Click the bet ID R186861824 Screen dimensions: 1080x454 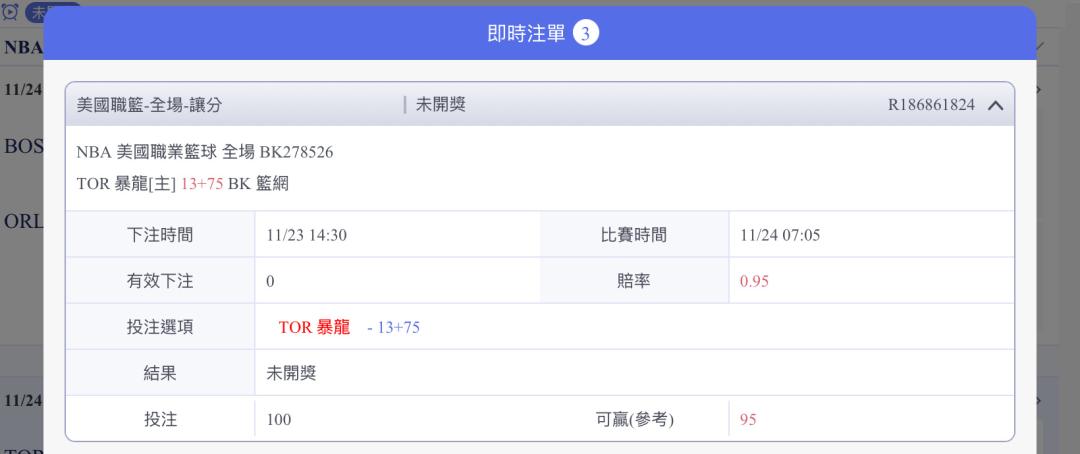click(x=931, y=105)
